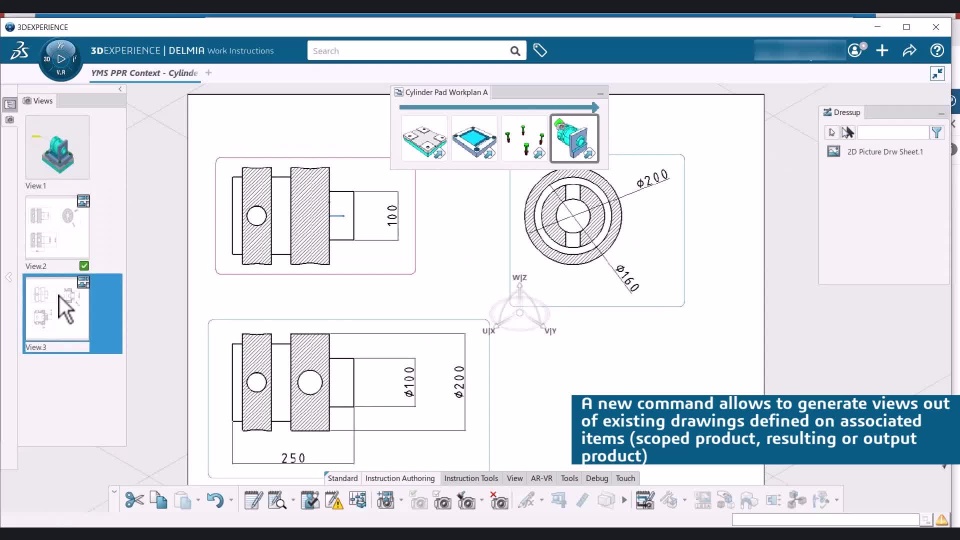Open dropdown next to camera plus icon
The image size is (960, 540).
(401, 501)
